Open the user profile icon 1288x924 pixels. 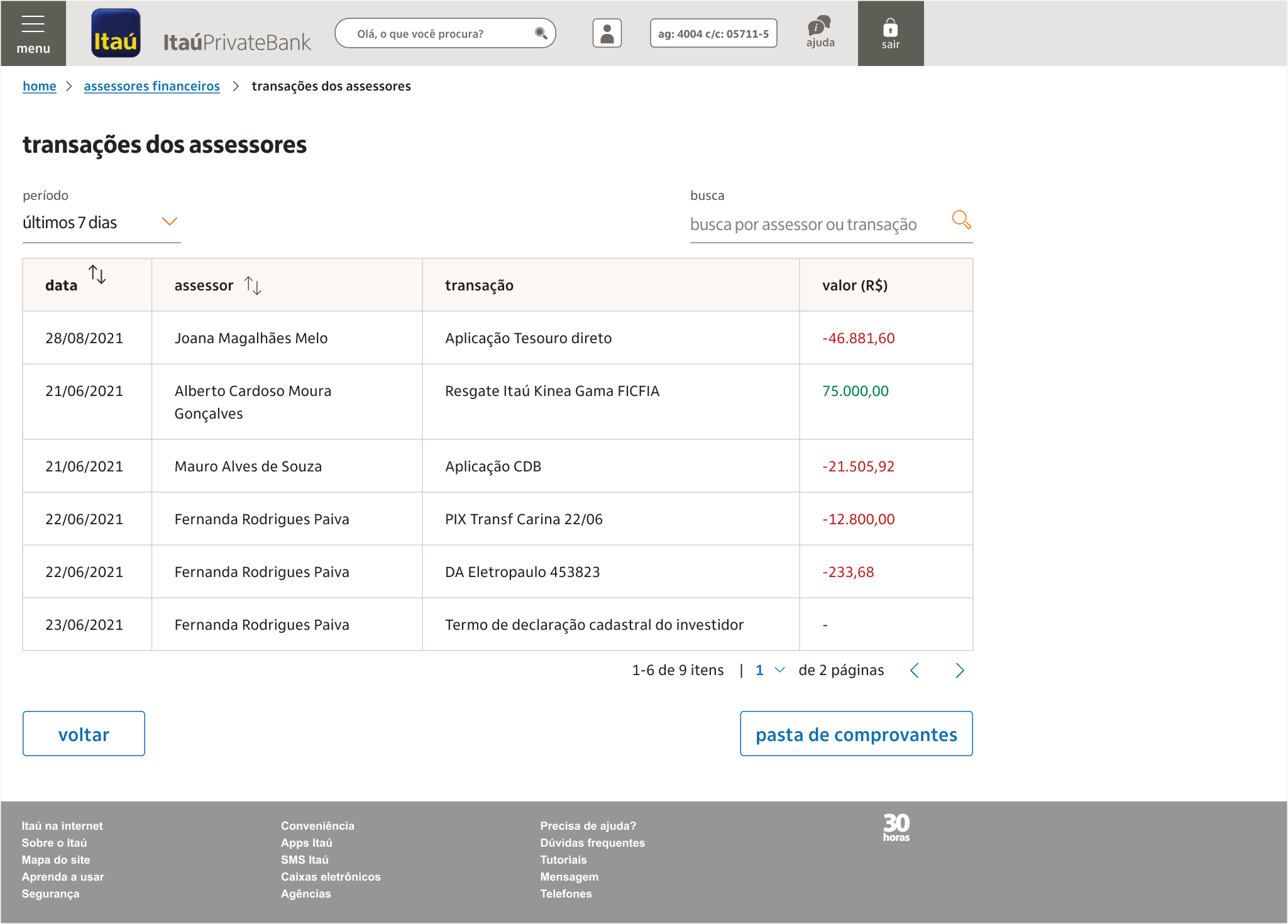[607, 33]
